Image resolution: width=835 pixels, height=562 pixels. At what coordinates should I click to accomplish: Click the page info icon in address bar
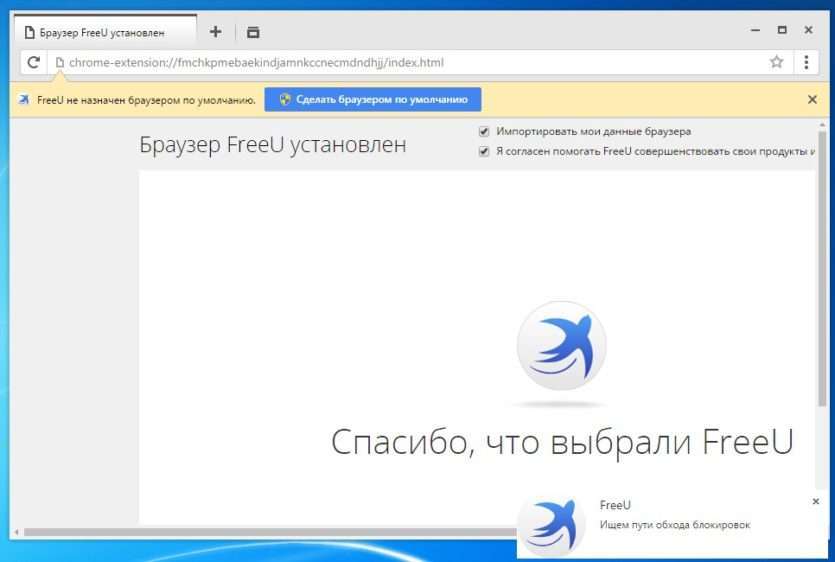click(60, 62)
